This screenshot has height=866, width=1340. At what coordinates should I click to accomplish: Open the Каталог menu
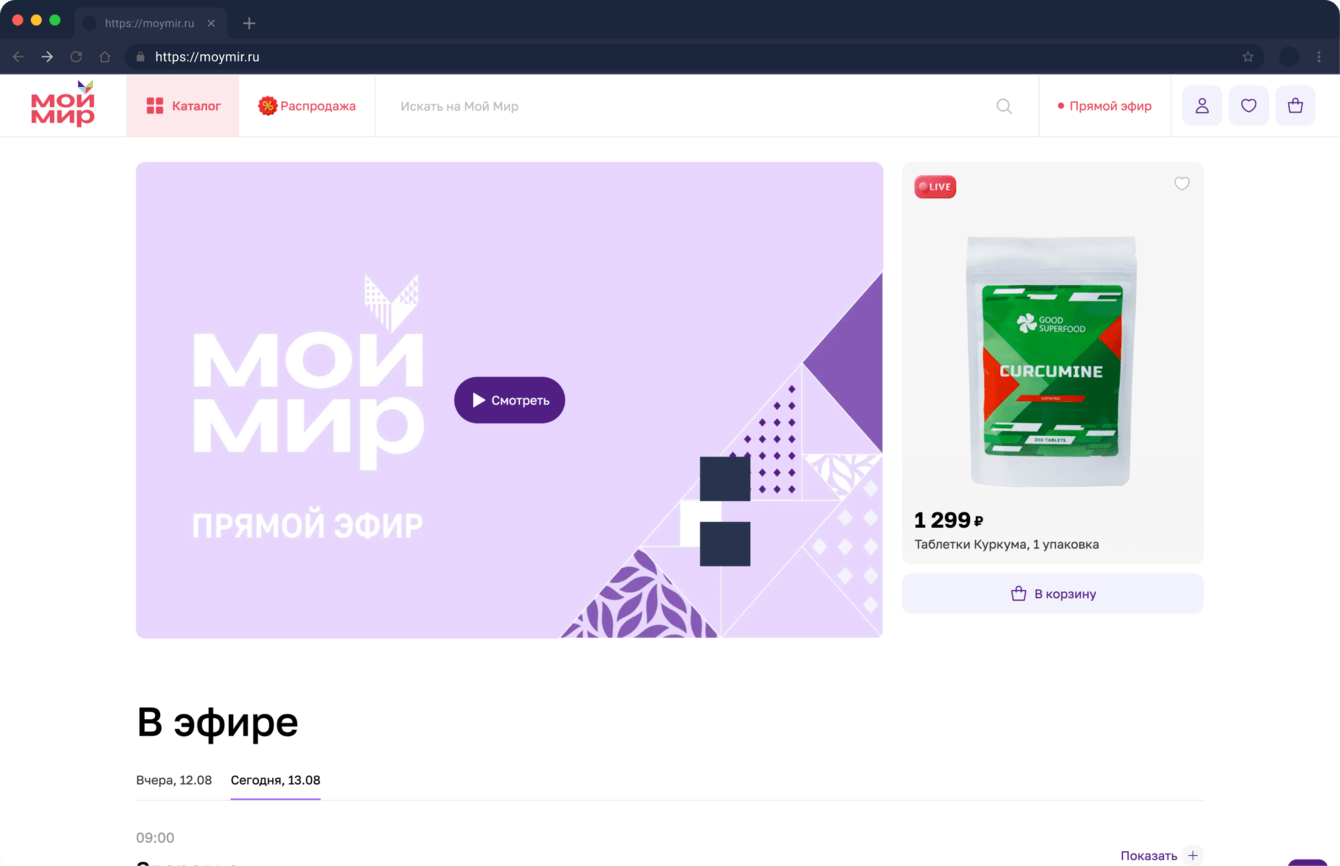point(183,106)
